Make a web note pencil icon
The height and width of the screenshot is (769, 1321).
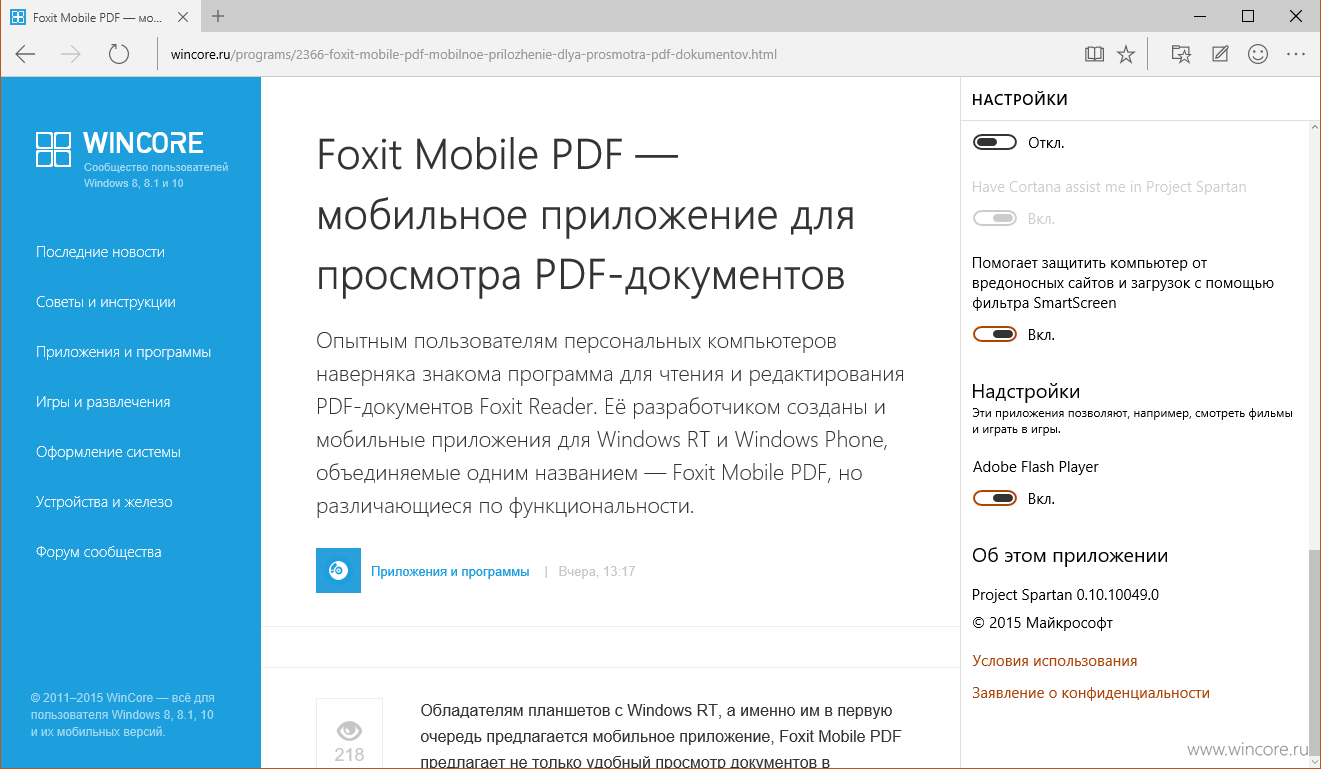1220,55
